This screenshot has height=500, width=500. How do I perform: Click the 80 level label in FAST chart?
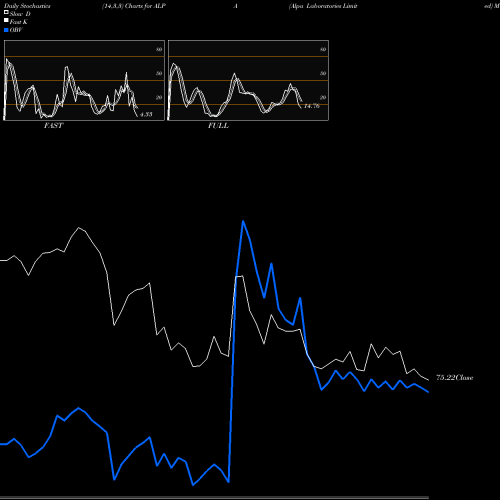159,49
